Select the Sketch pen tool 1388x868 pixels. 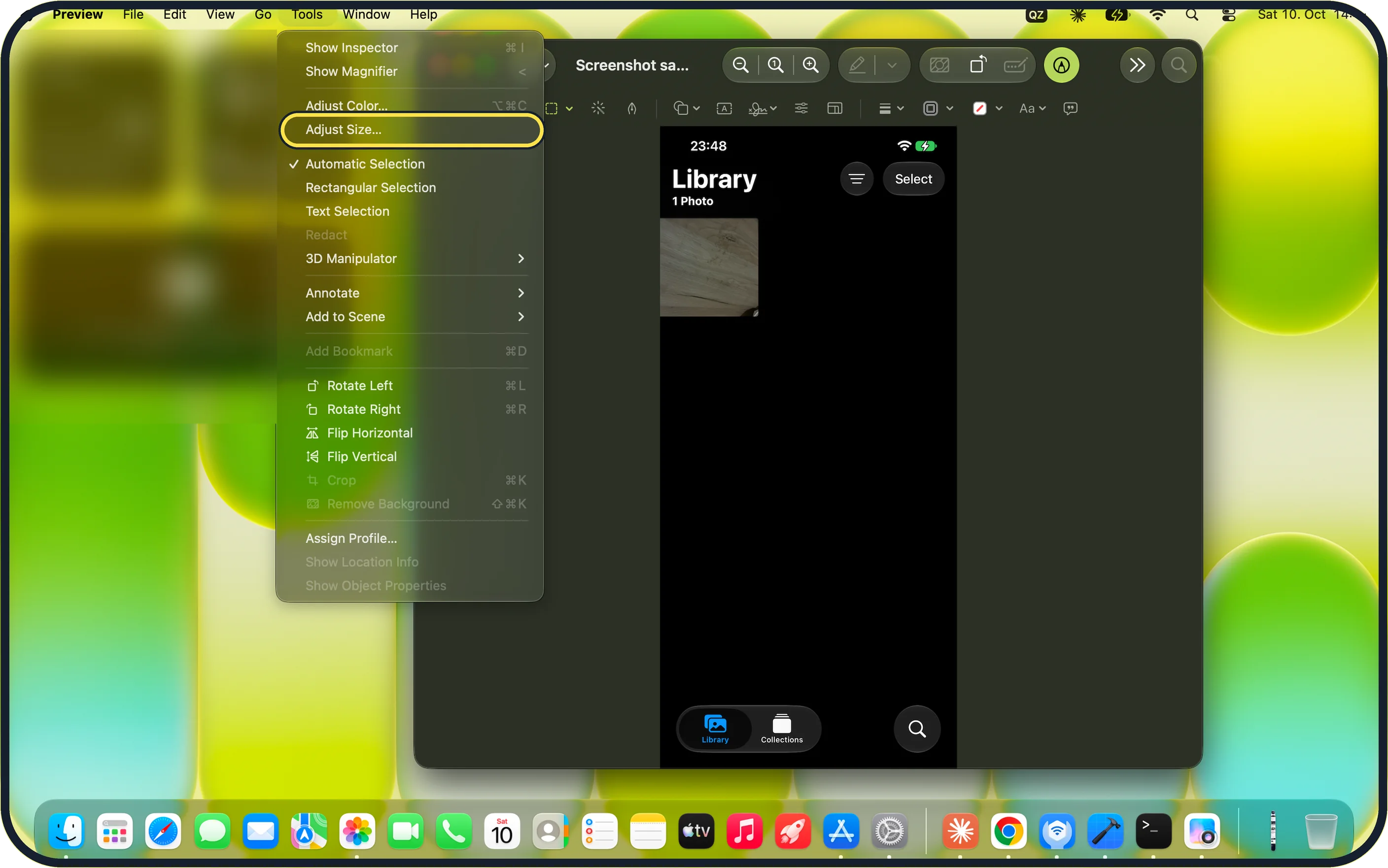pos(632,108)
